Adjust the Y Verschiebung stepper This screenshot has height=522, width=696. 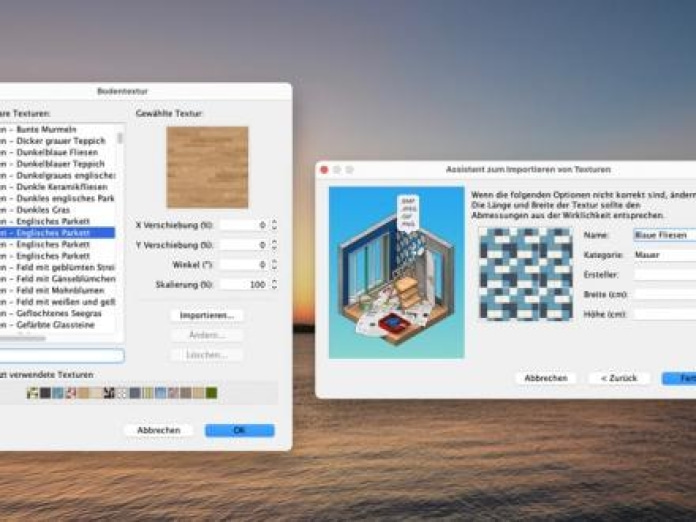(x=275, y=245)
